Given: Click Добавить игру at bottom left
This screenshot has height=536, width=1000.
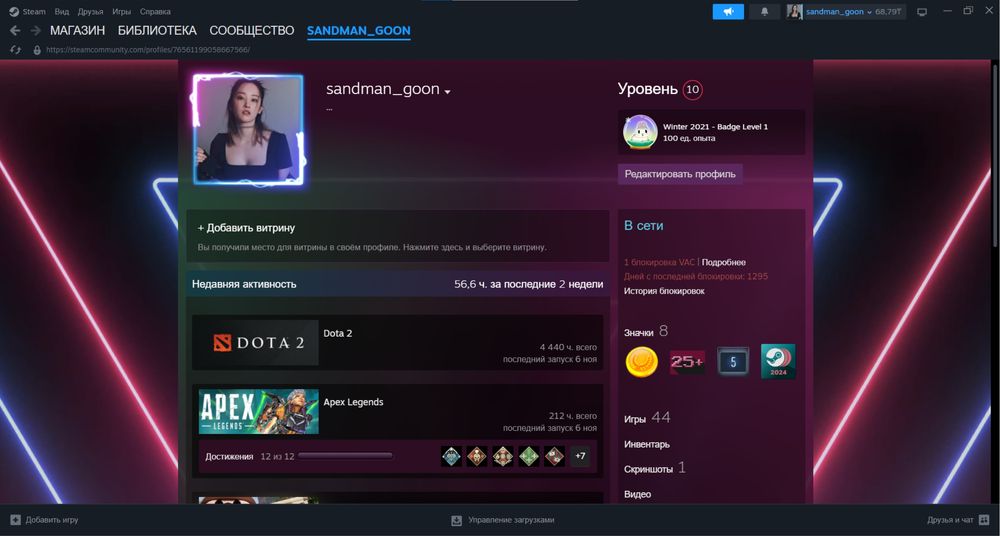Looking at the screenshot, I should tap(52, 520).
